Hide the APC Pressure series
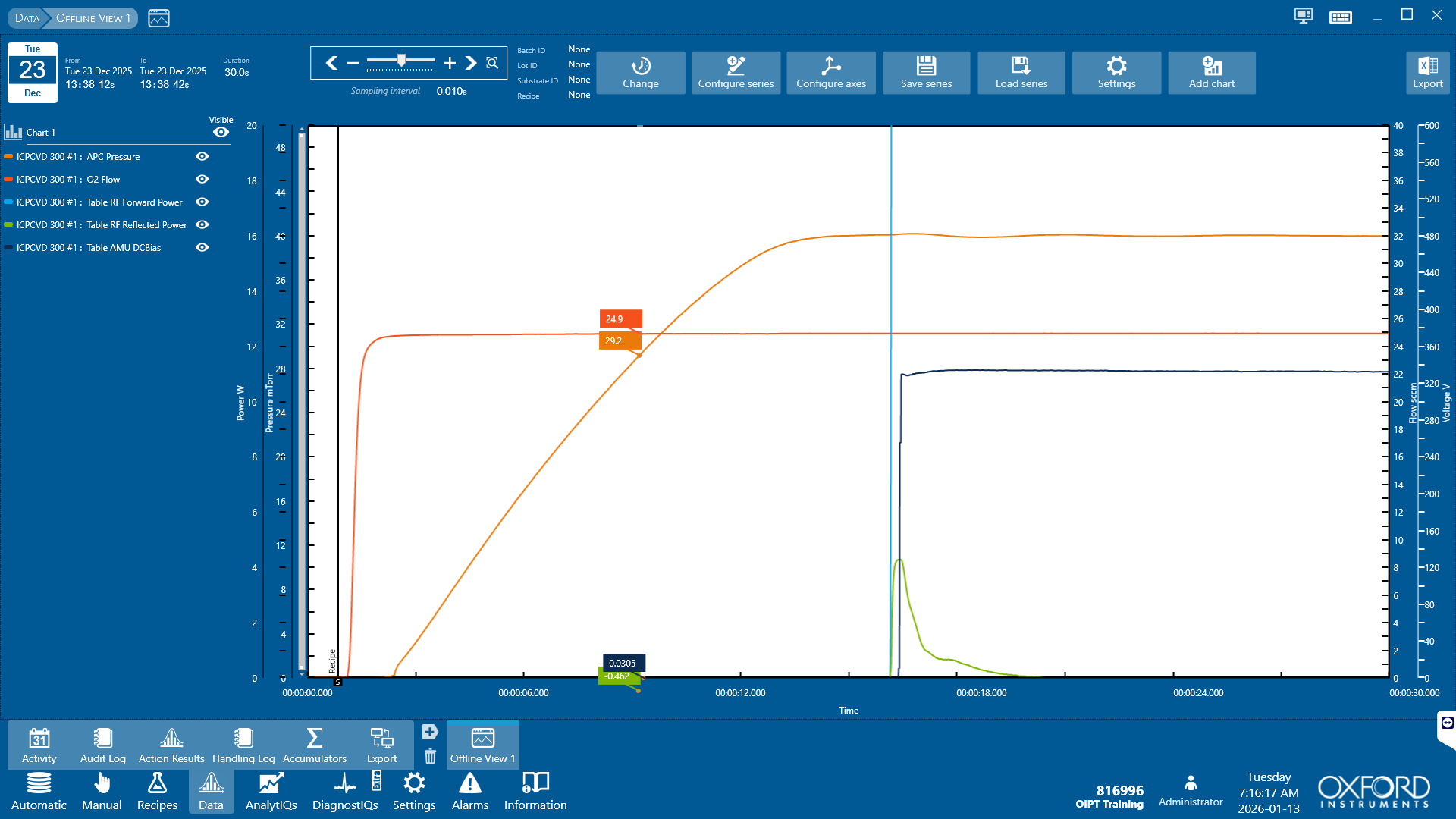The image size is (1456, 819). point(202,156)
